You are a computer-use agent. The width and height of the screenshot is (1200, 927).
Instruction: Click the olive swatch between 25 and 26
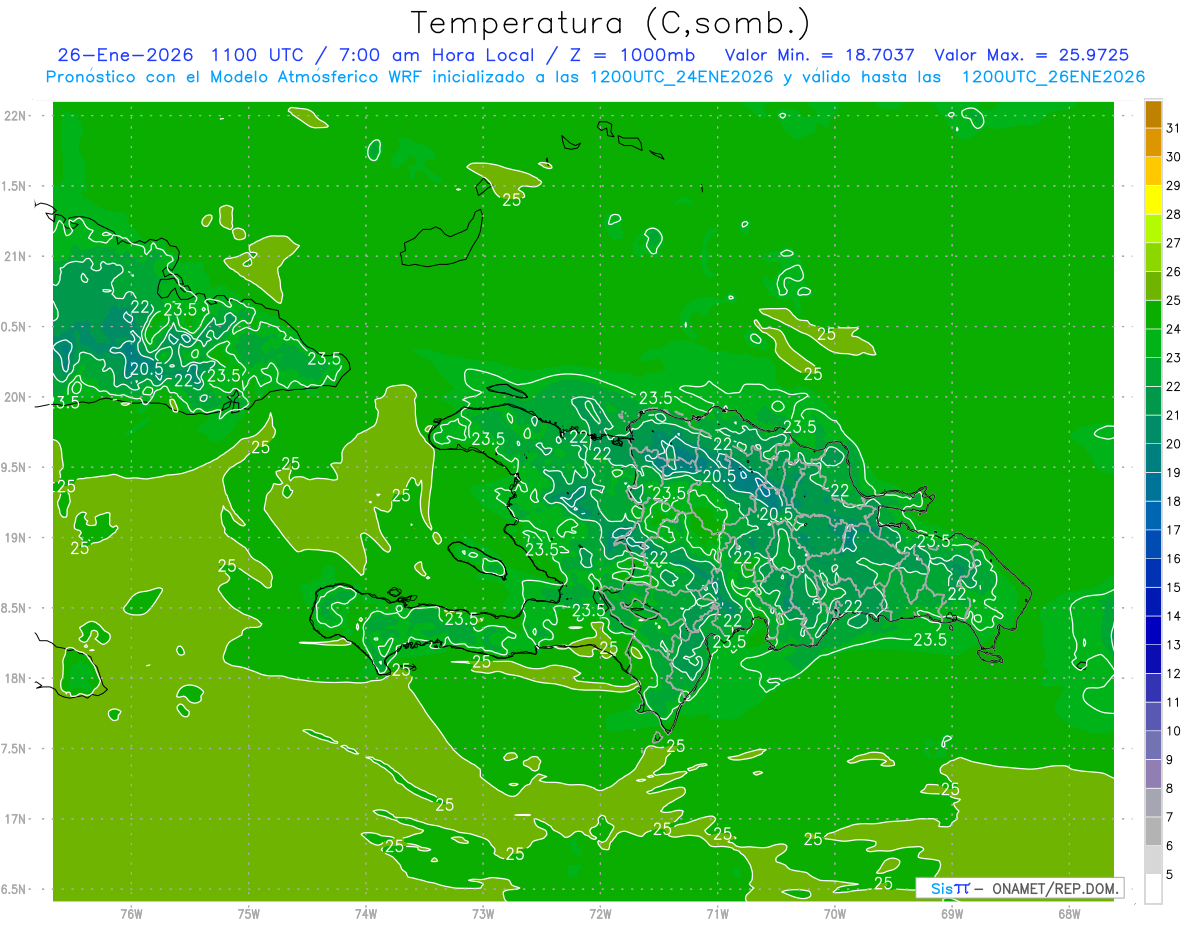pos(1153,287)
